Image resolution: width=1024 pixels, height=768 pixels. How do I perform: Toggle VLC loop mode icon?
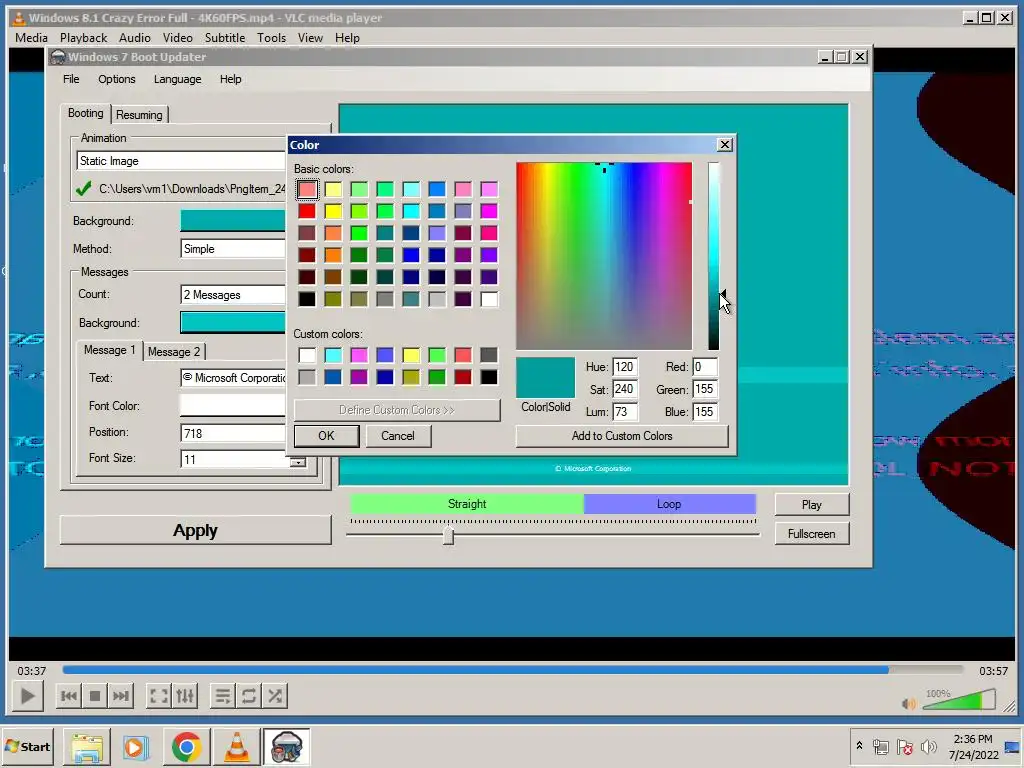(249, 696)
